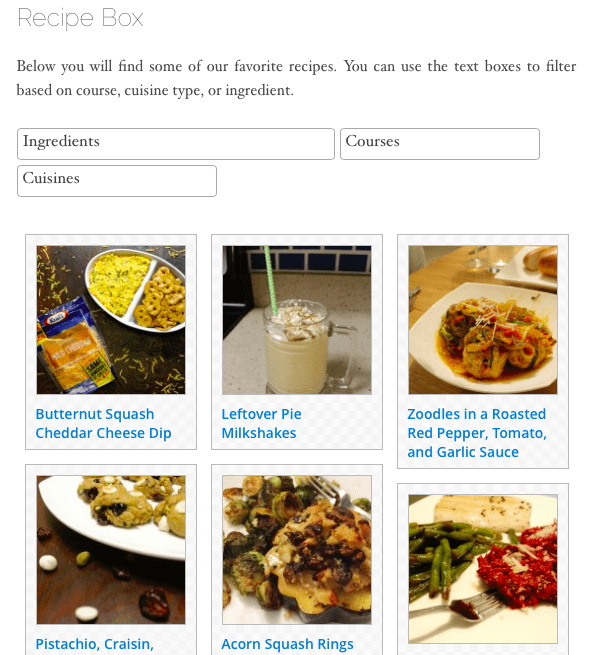Click the fork on the fish dinner plate
This screenshot has width=609, height=655.
pos(476,606)
